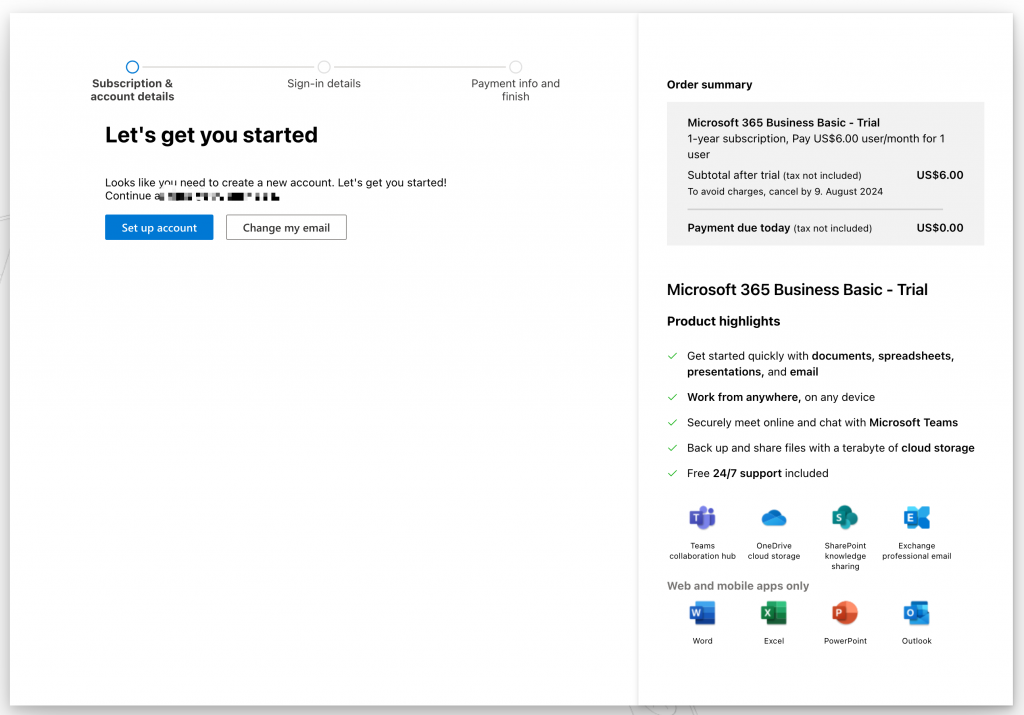Select the Excel app icon
1024x715 pixels.
[x=773, y=613]
